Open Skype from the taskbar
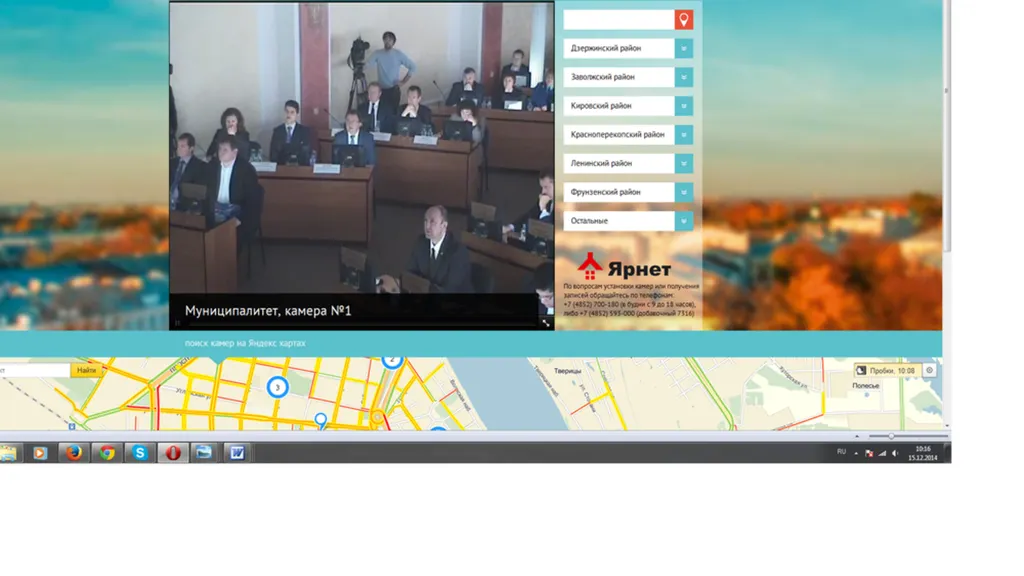Screen dimensions: 1024x576 [140, 453]
